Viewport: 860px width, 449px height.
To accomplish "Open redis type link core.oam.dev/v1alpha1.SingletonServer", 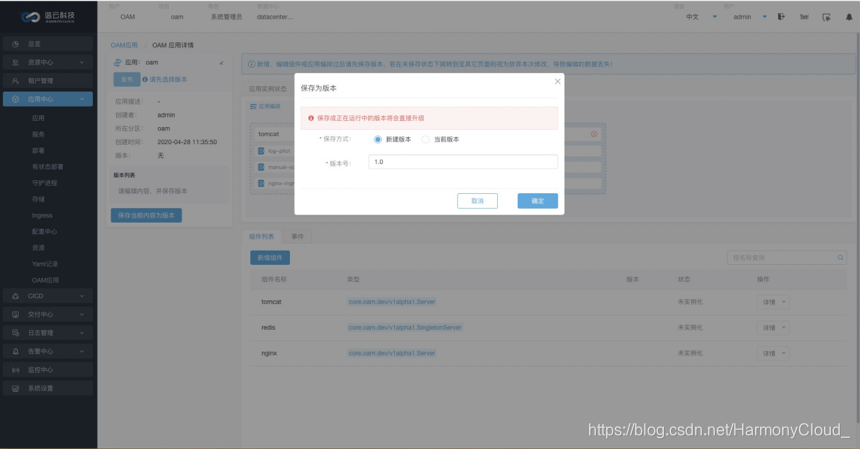I will [x=405, y=328].
